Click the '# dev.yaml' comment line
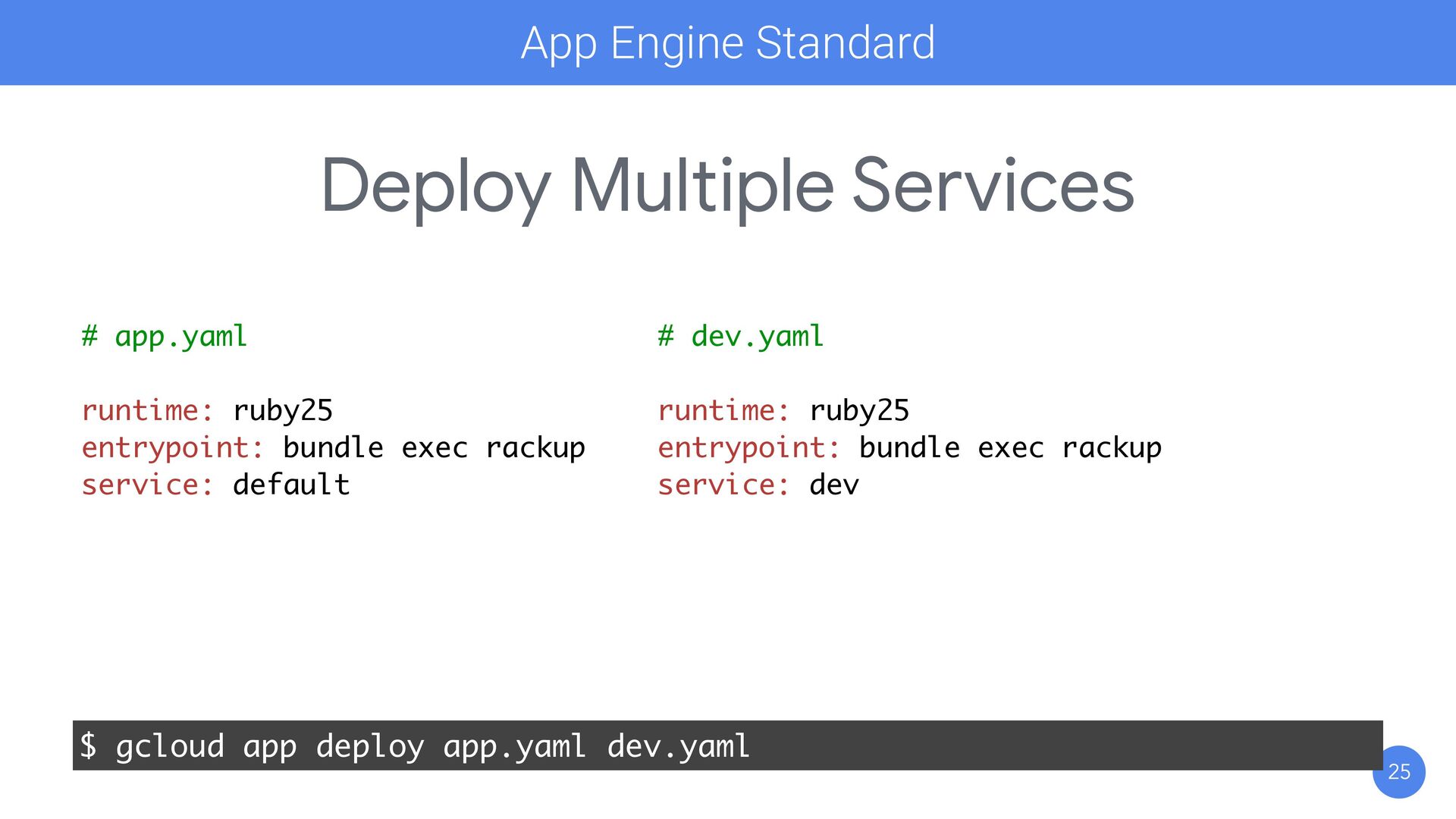This screenshot has height=819, width=1456. coord(741,336)
